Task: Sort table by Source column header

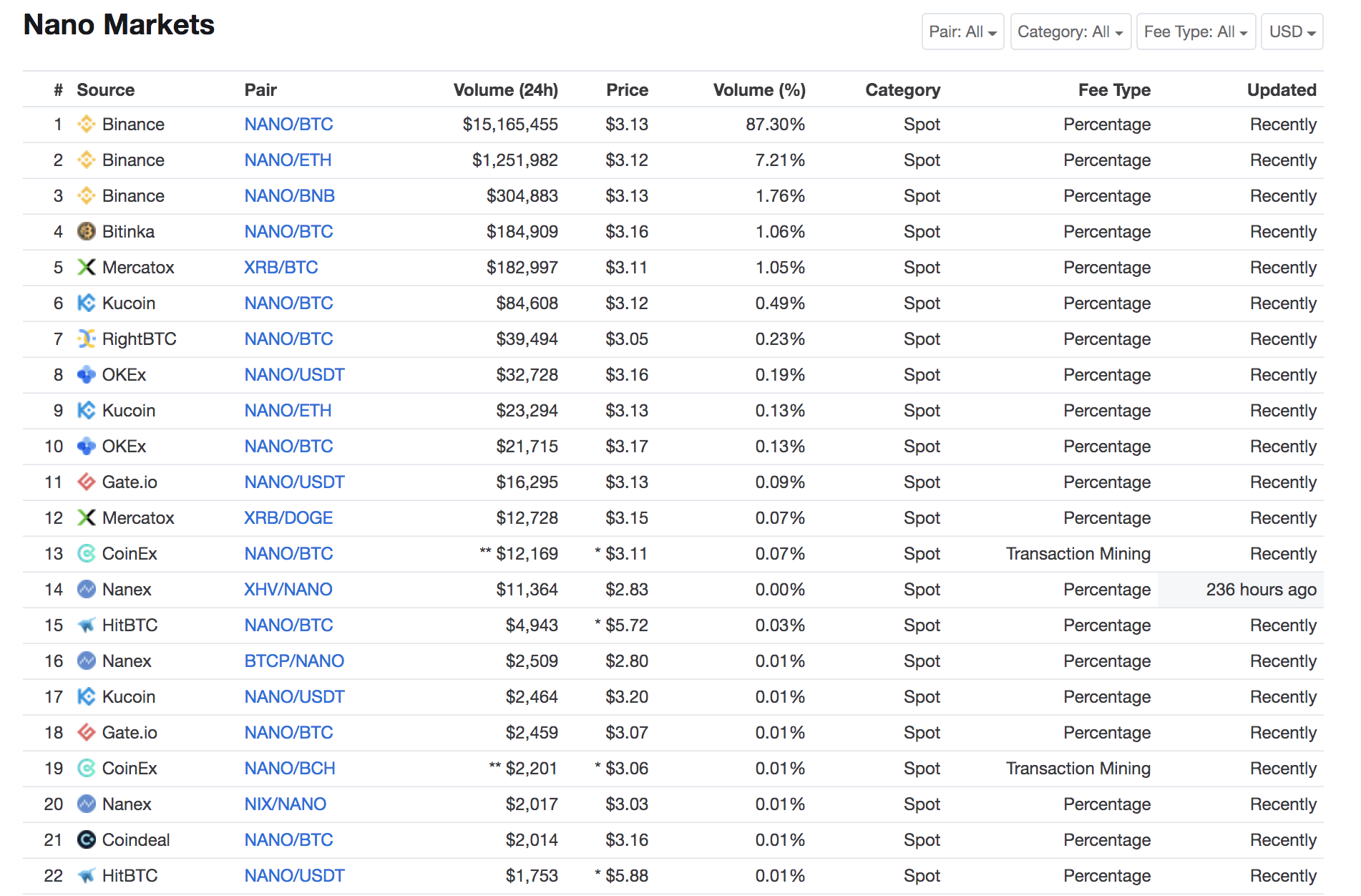Action: tap(106, 90)
